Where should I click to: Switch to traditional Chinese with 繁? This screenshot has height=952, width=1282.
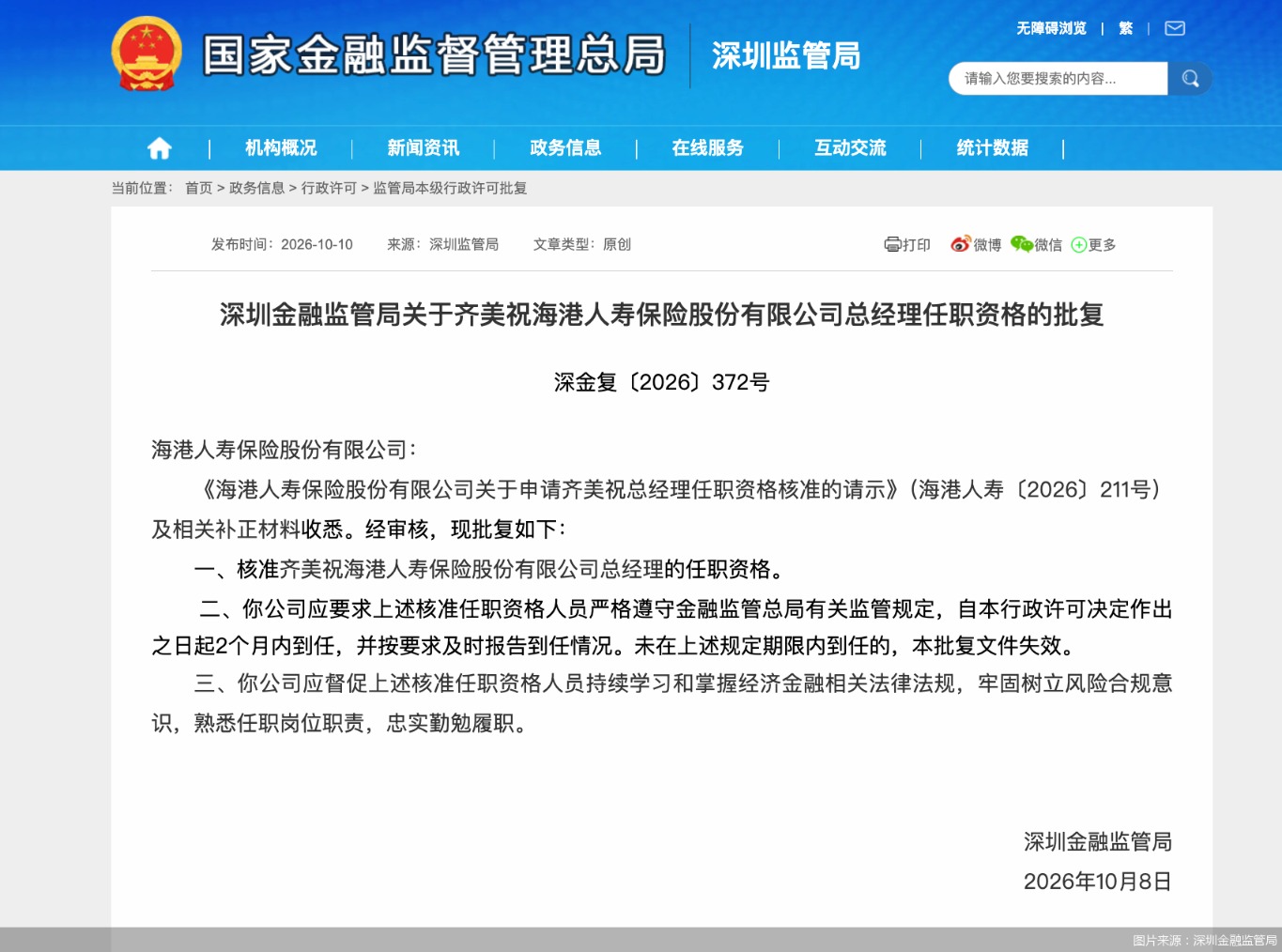click(1126, 29)
